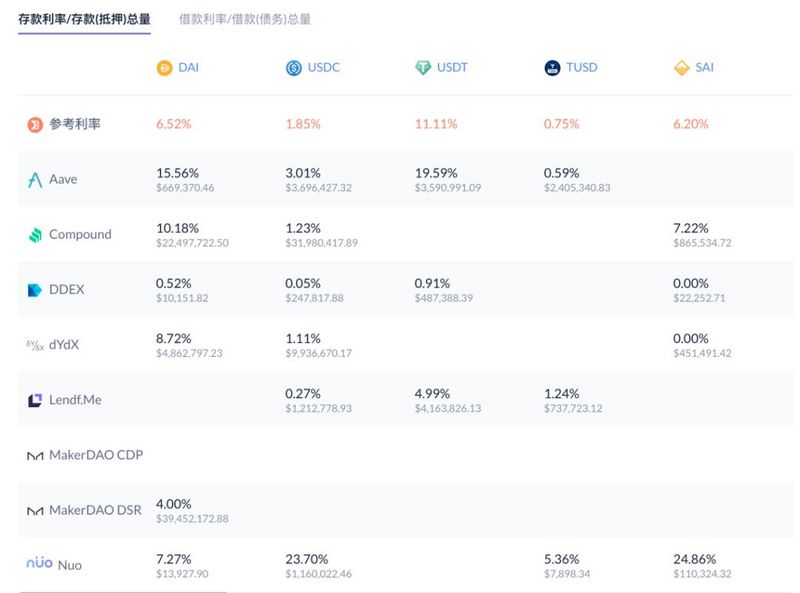
Task: Click Lendf.Me TUSD rate 1.24%
Action: click(561, 393)
